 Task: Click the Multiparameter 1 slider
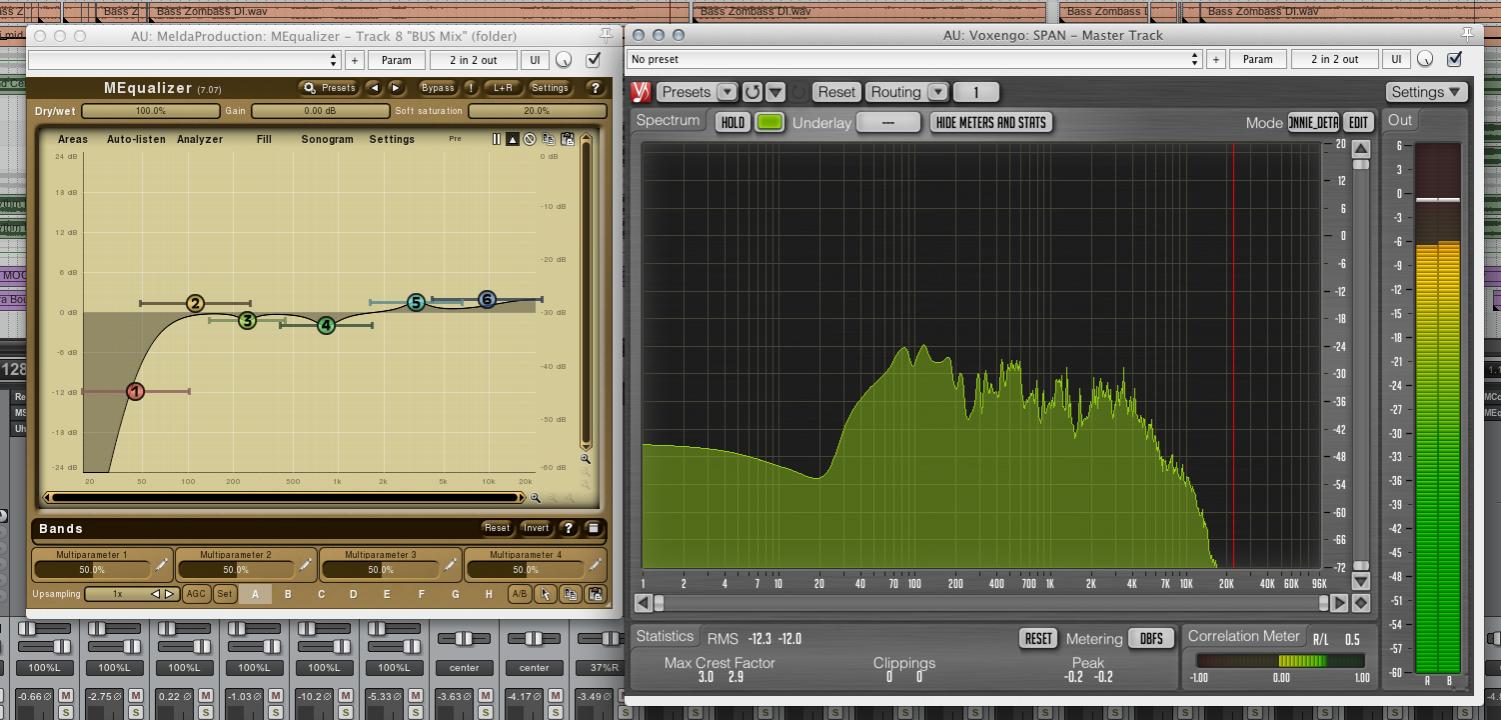(92, 570)
